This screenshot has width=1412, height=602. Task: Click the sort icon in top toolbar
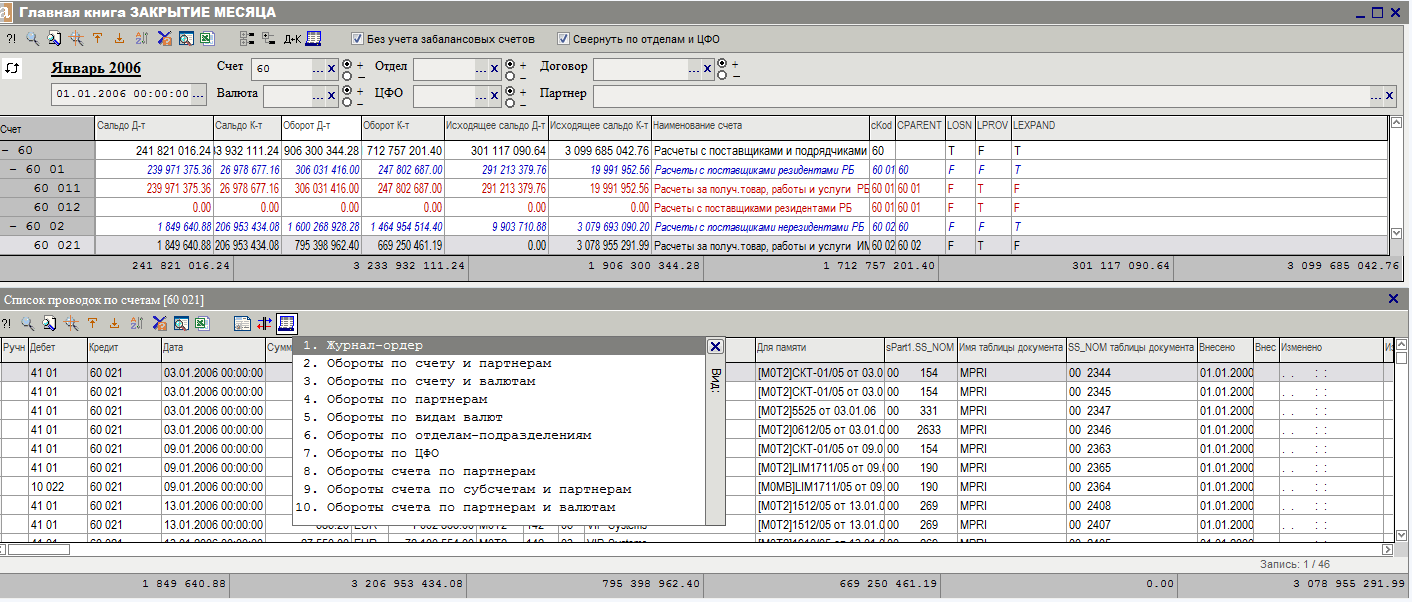click(141, 39)
